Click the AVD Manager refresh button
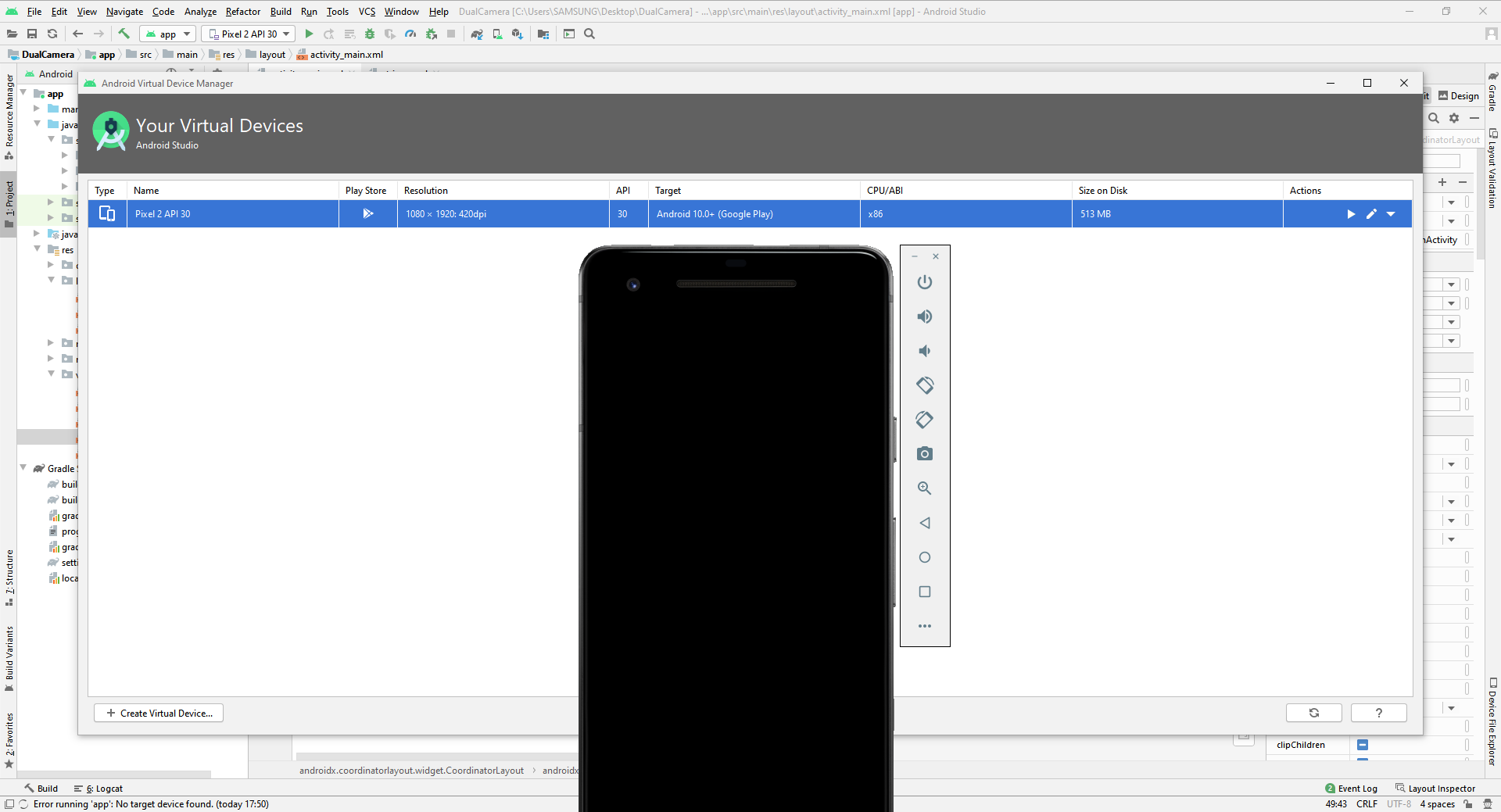1501x812 pixels. (x=1314, y=713)
